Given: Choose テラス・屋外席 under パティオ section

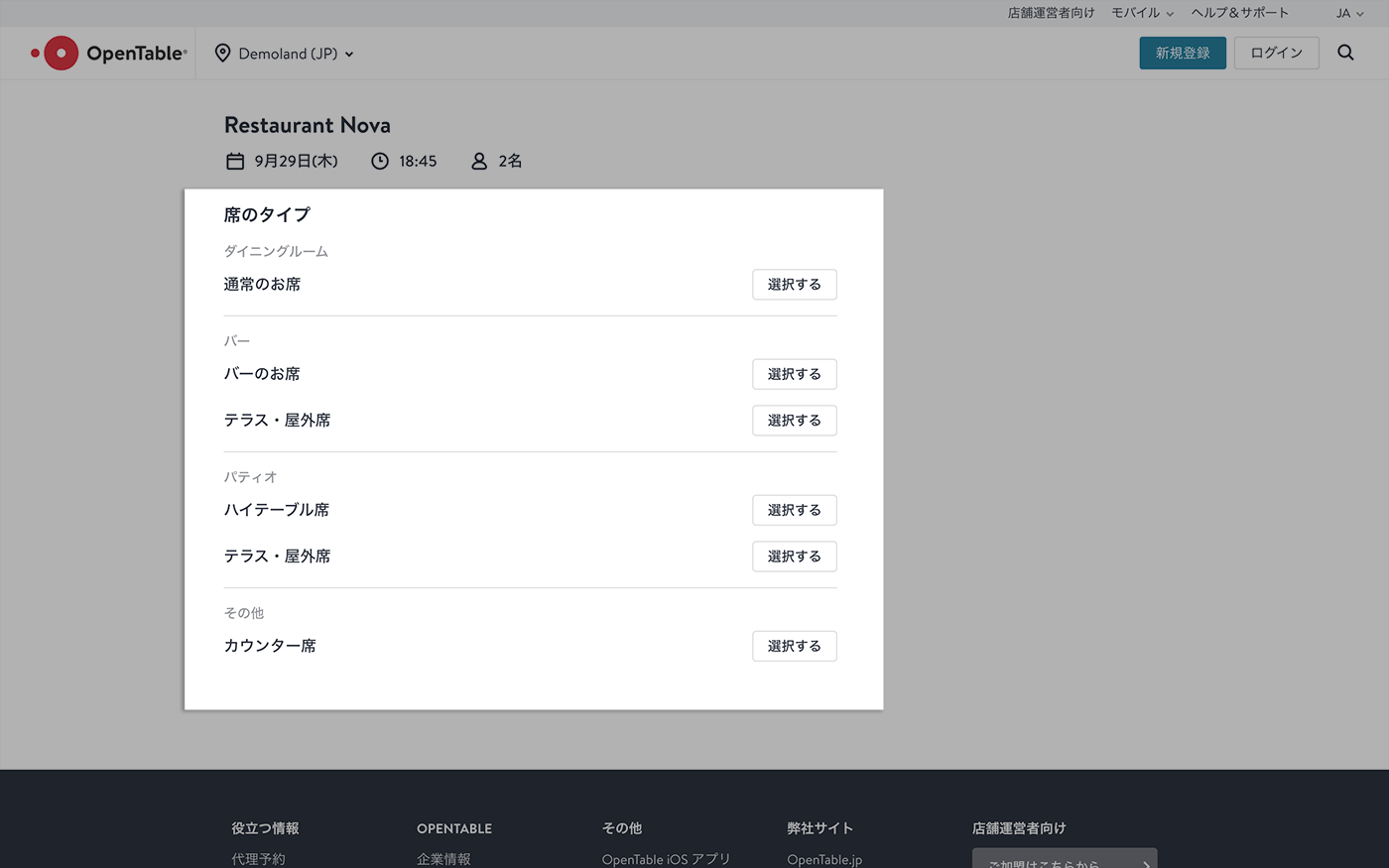Looking at the screenshot, I should 794,557.
